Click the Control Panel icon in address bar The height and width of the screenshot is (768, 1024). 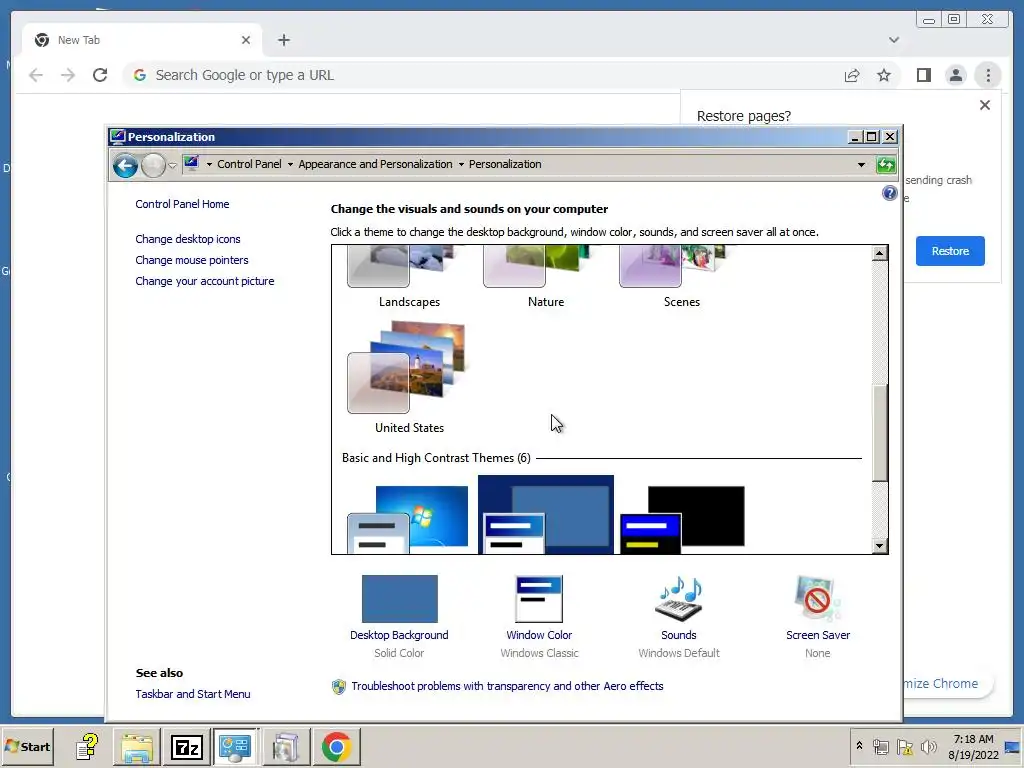tap(191, 163)
